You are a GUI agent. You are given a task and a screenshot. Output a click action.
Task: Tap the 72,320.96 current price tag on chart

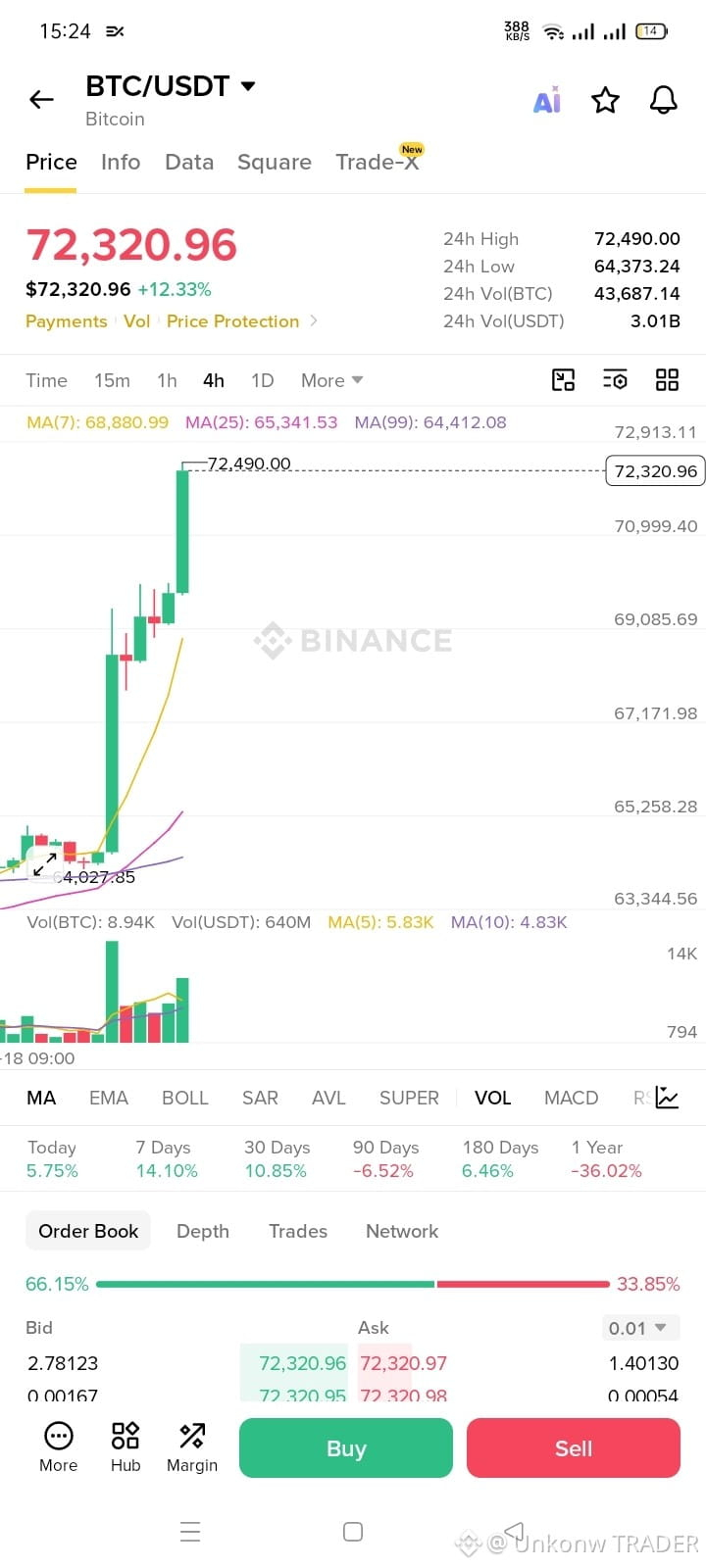[x=656, y=471]
